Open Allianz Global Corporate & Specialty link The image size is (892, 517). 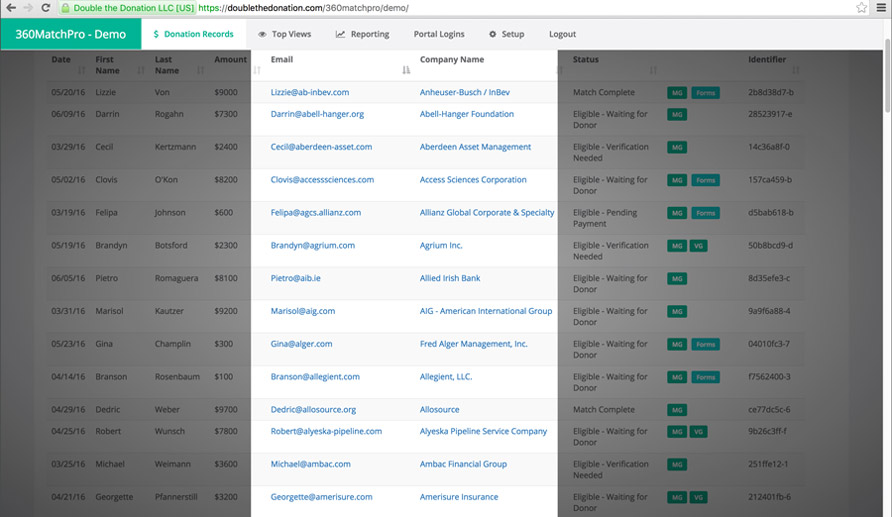click(486, 212)
